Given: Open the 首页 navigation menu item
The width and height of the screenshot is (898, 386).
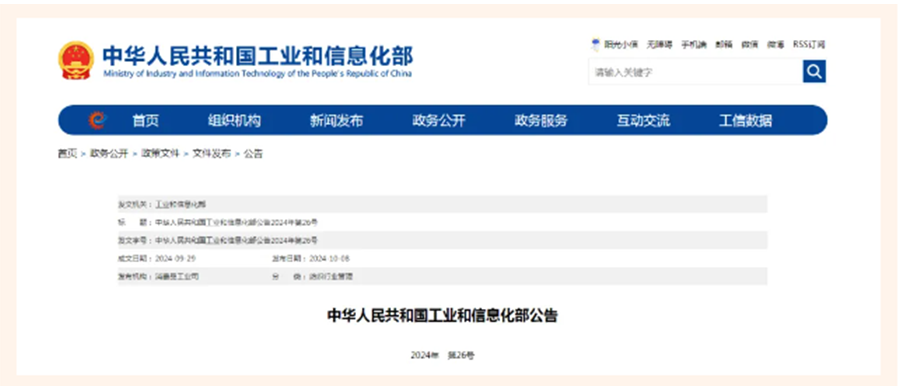Looking at the screenshot, I should click(x=145, y=121).
